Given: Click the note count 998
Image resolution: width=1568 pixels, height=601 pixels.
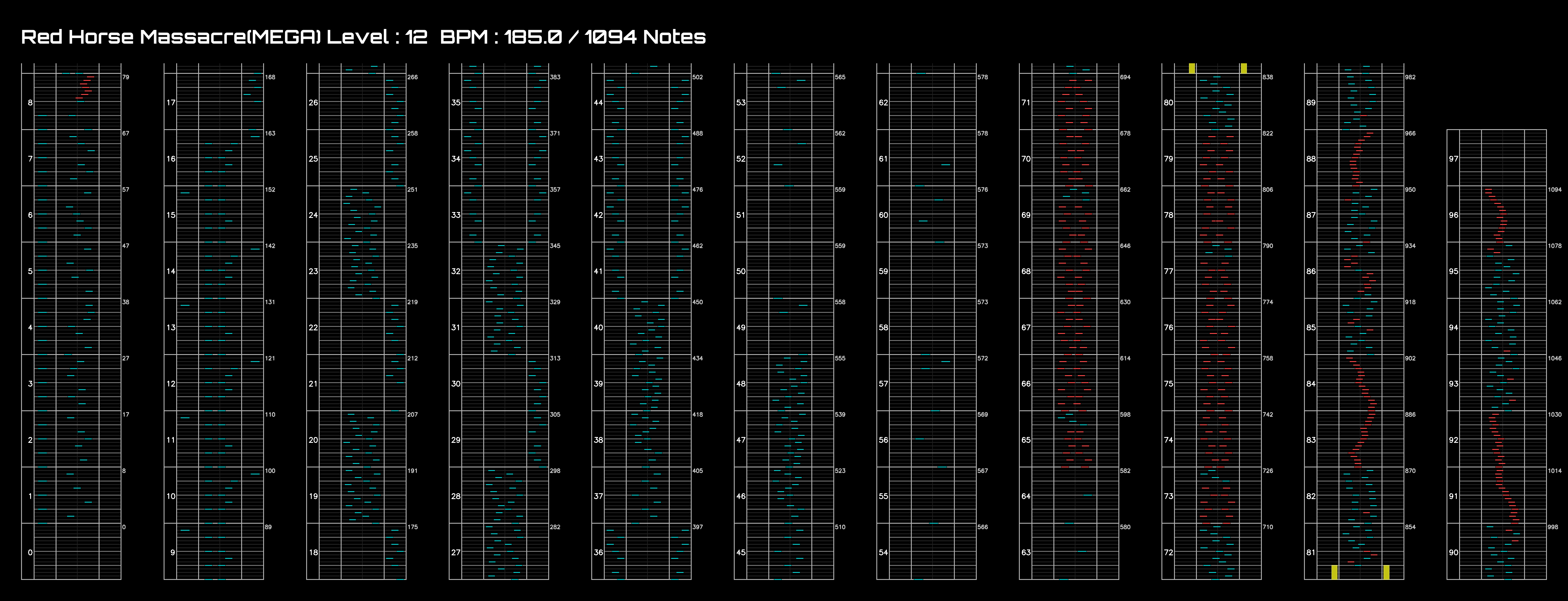Looking at the screenshot, I should [x=1552, y=527].
